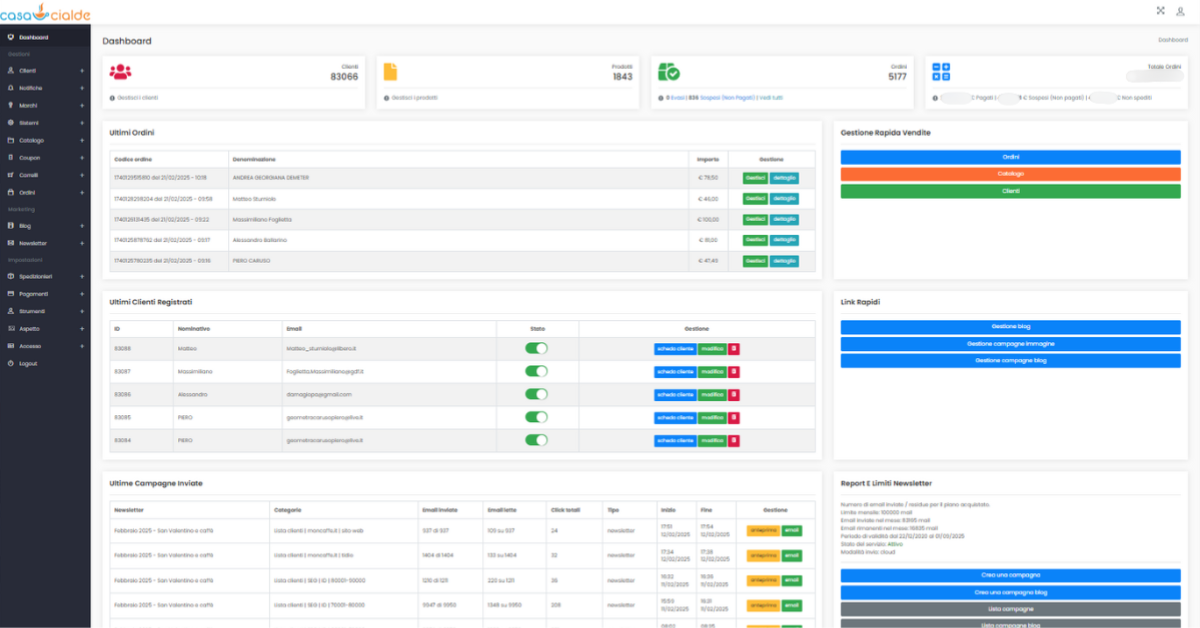
Task: Click the Spedizionieri icon in sidebar
Action: tap(10, 276)
